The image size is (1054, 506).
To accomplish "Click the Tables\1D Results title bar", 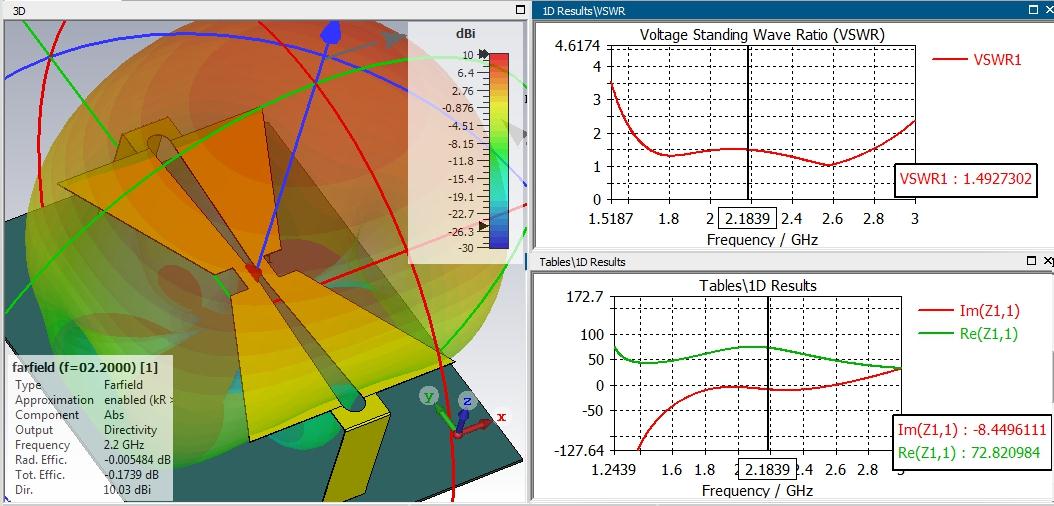I will pyautogui.click(x=793, y=261).
